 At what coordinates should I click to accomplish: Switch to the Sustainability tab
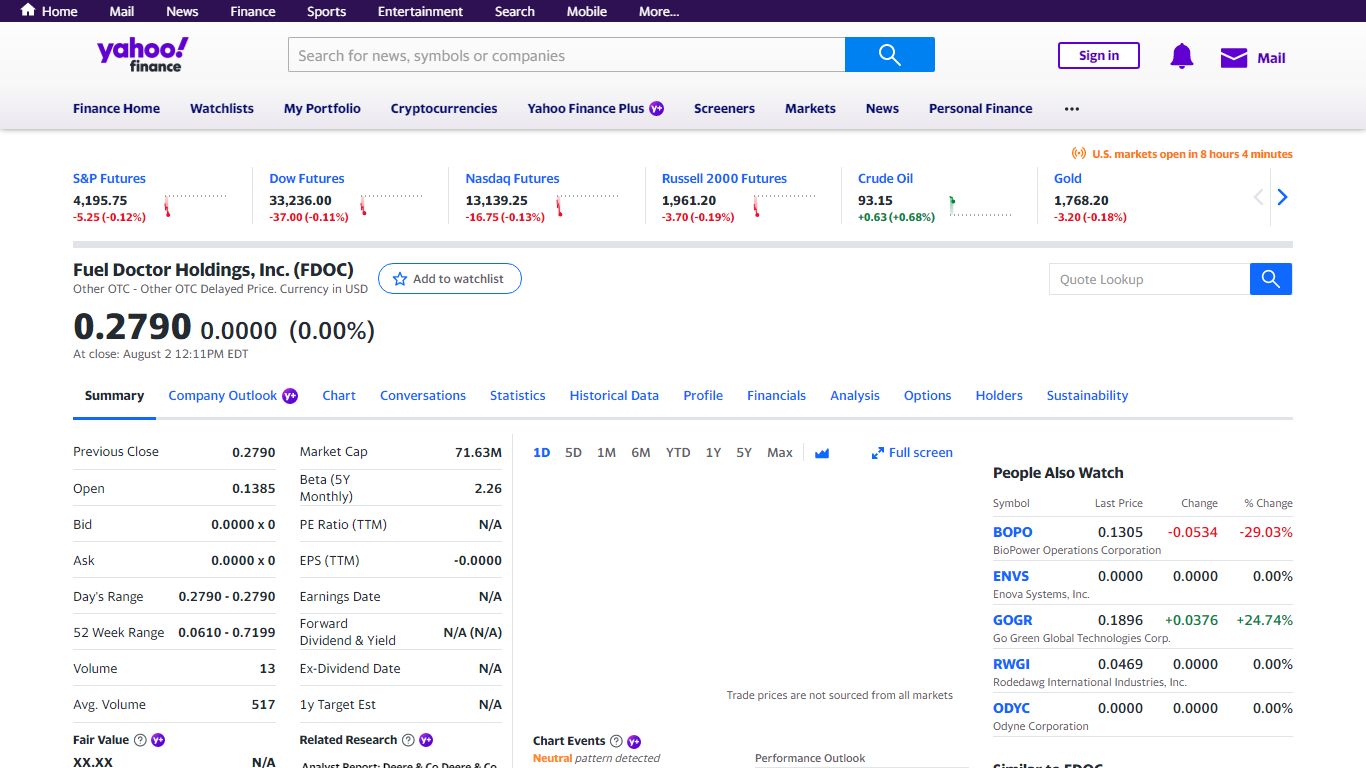tap(1087, 395)
